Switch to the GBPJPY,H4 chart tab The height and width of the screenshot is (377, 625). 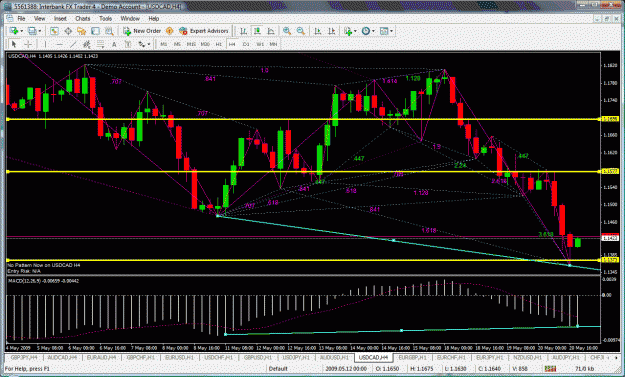(x=24, y=357)
